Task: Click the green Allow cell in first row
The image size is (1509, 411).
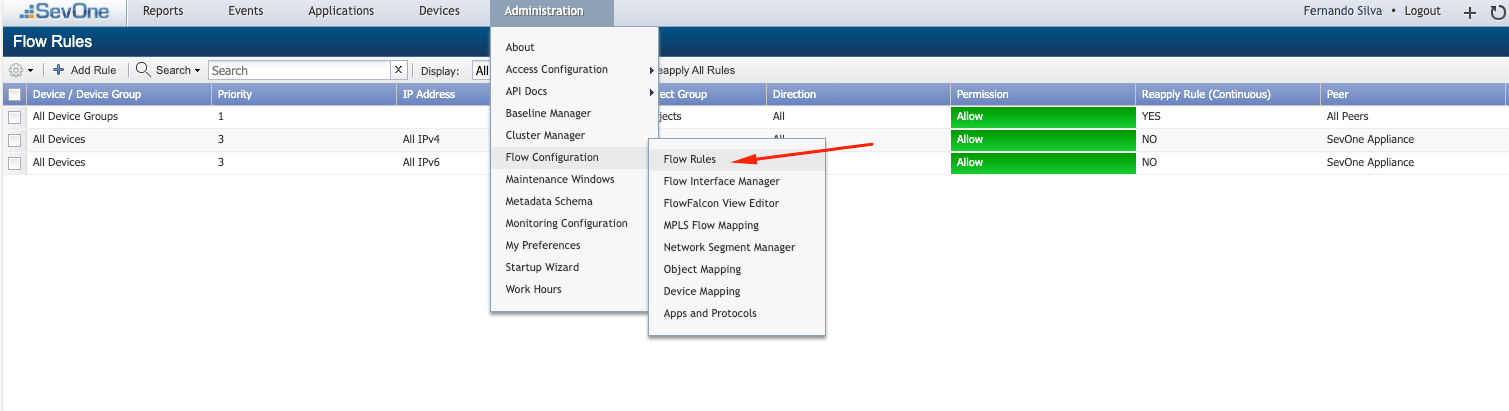Action: click(x=1043, y=116)
